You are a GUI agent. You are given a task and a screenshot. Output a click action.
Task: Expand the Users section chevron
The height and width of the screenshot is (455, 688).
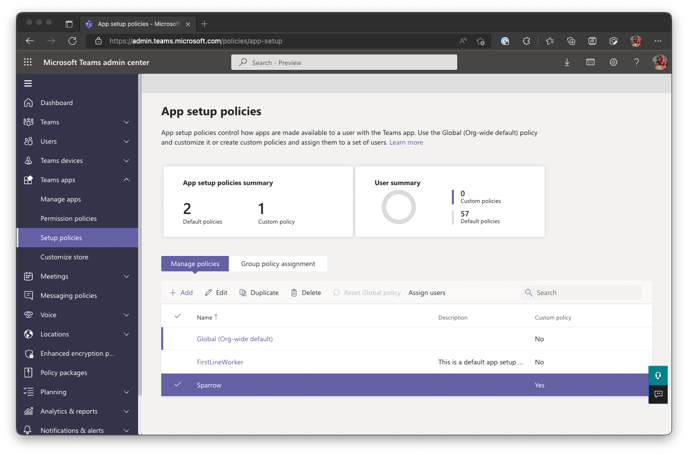click(x=126, y=141)
